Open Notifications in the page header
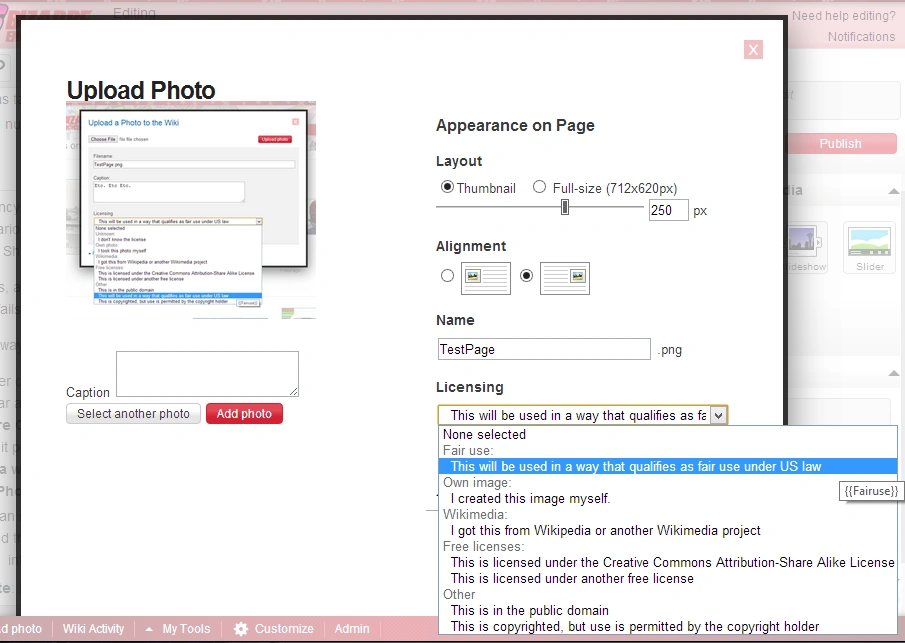905x643 pixels. (861, 37)
